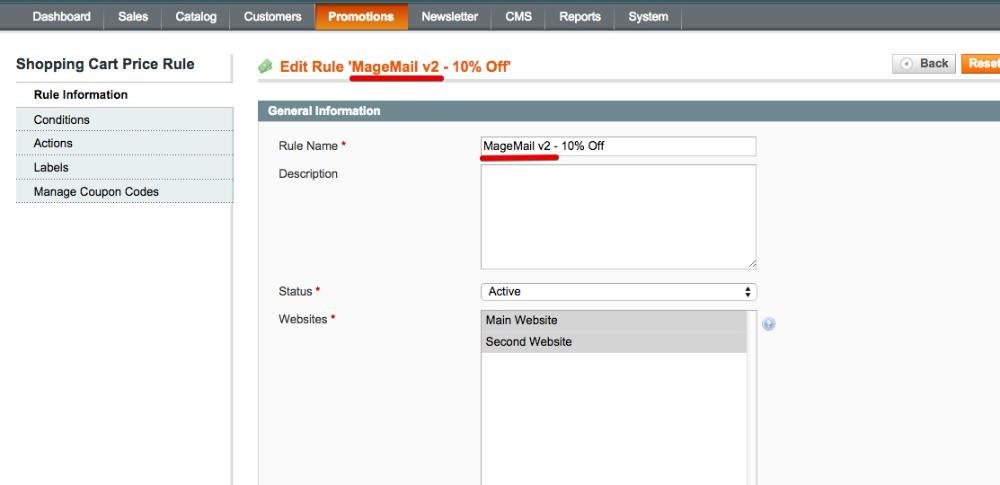Open the Sales menu
The image size is (1000, 485).
point(133,17)
